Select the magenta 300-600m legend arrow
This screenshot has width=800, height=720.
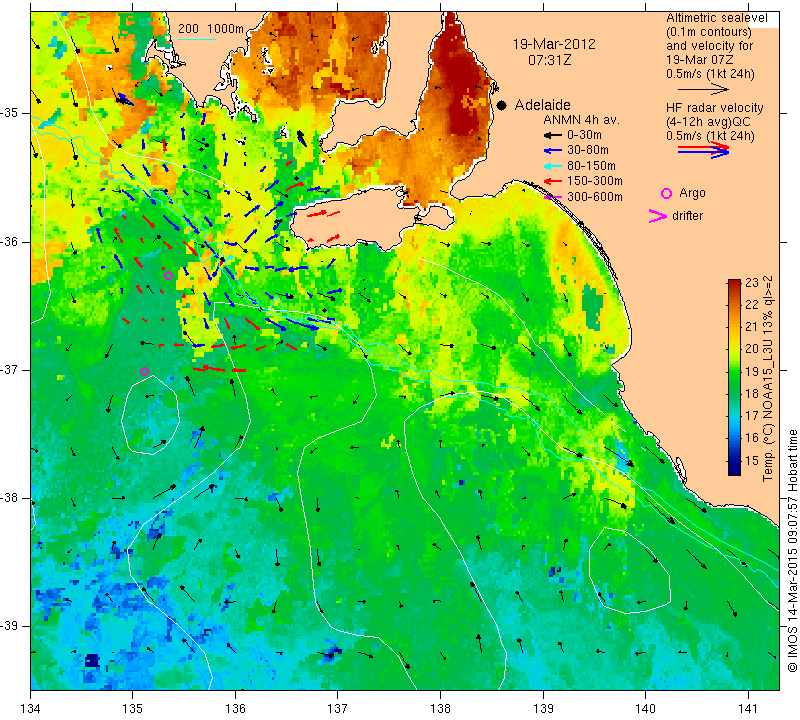click(552, 197)
